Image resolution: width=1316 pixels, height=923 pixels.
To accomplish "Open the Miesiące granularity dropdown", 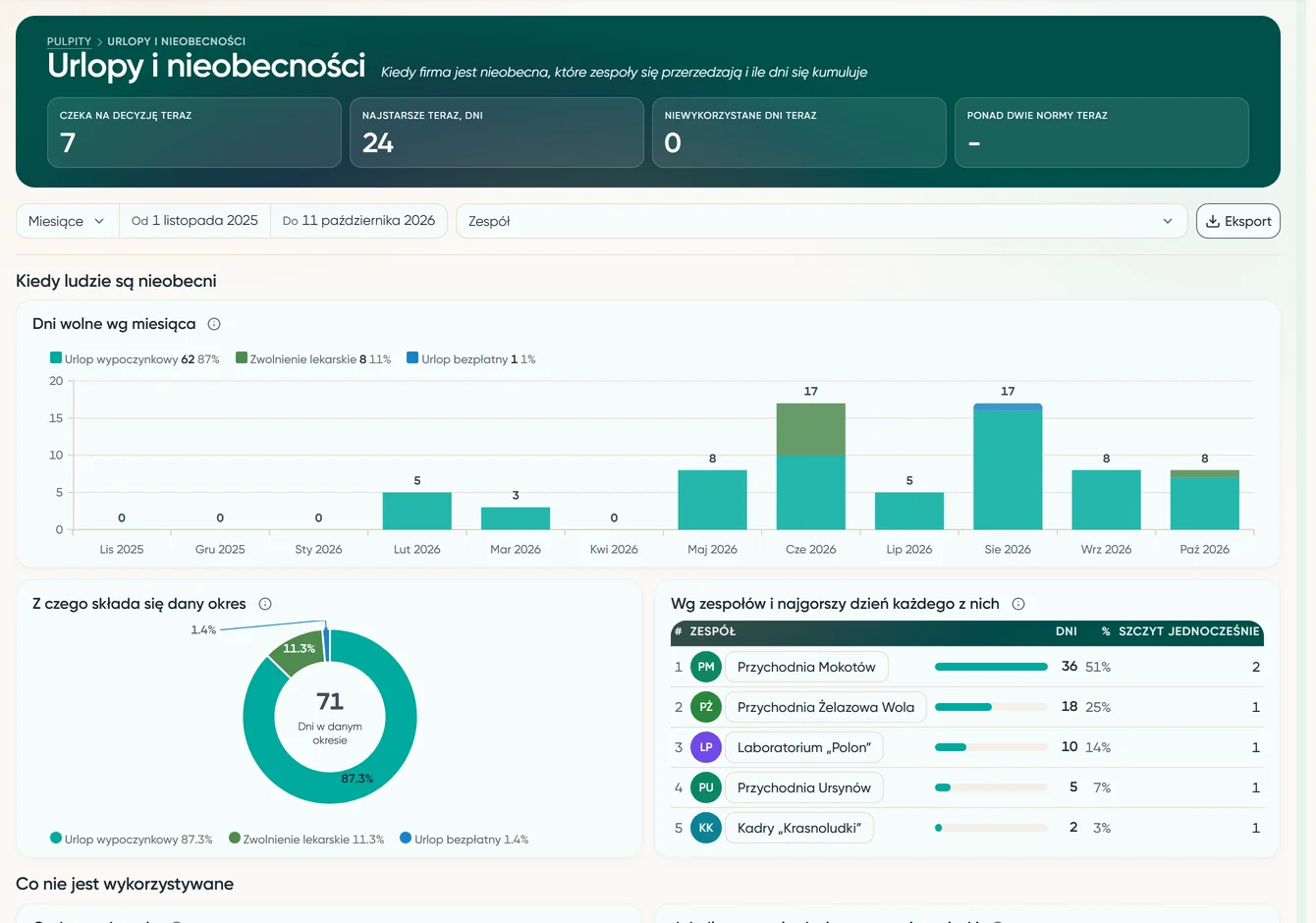I will click(x=67, y=221).
